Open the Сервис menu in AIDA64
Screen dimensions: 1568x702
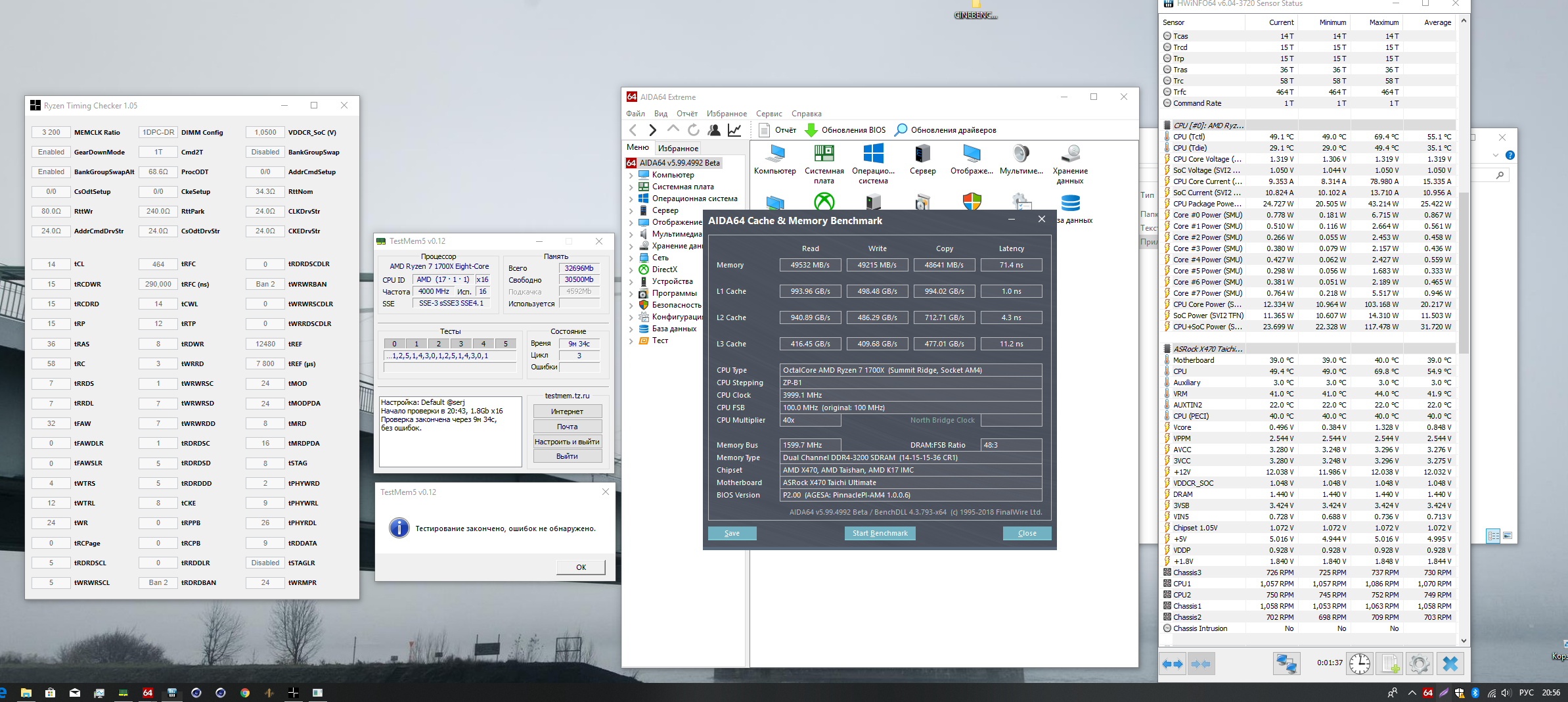tap(769, 114)
